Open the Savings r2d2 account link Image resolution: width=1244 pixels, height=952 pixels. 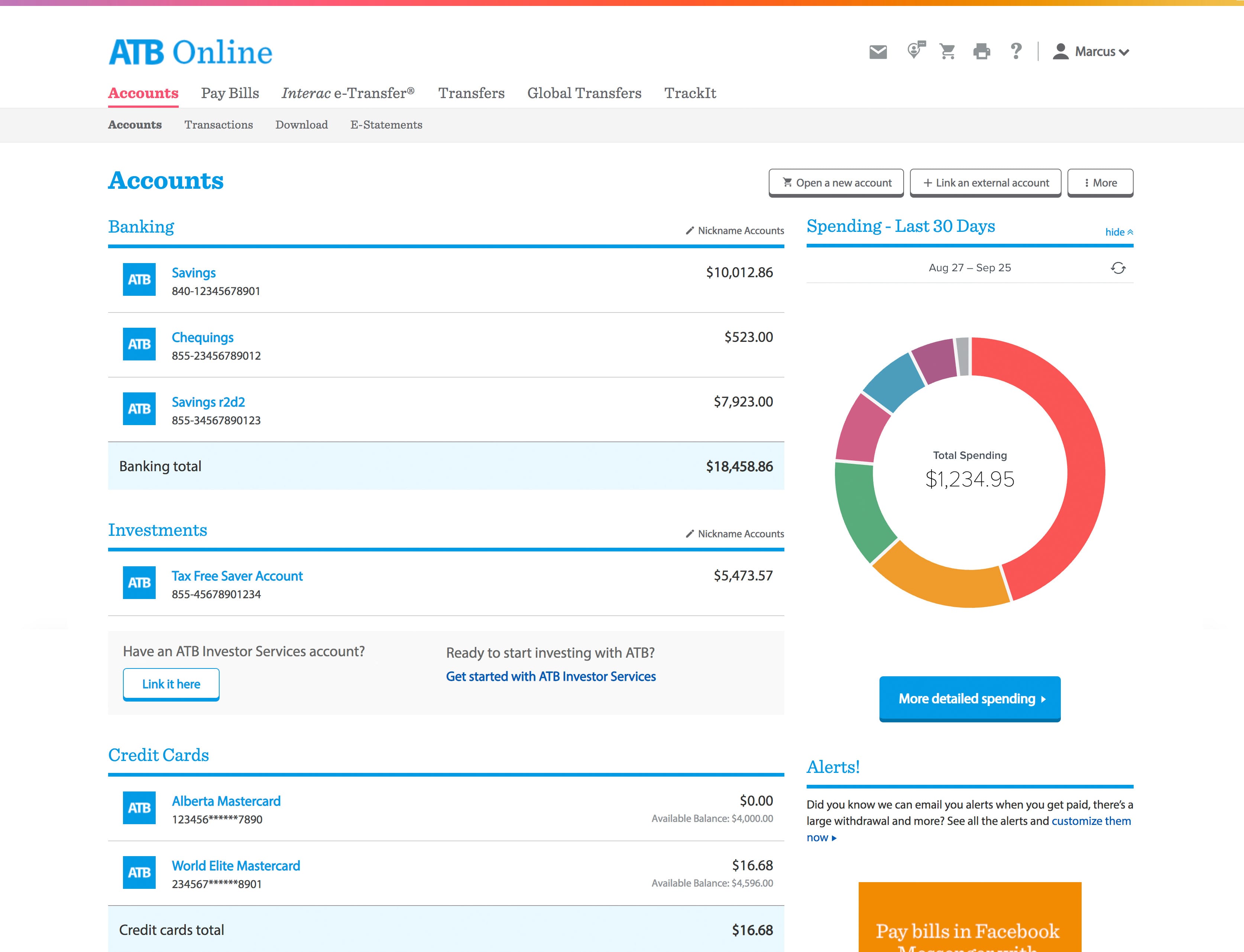[x=208, y=402]
